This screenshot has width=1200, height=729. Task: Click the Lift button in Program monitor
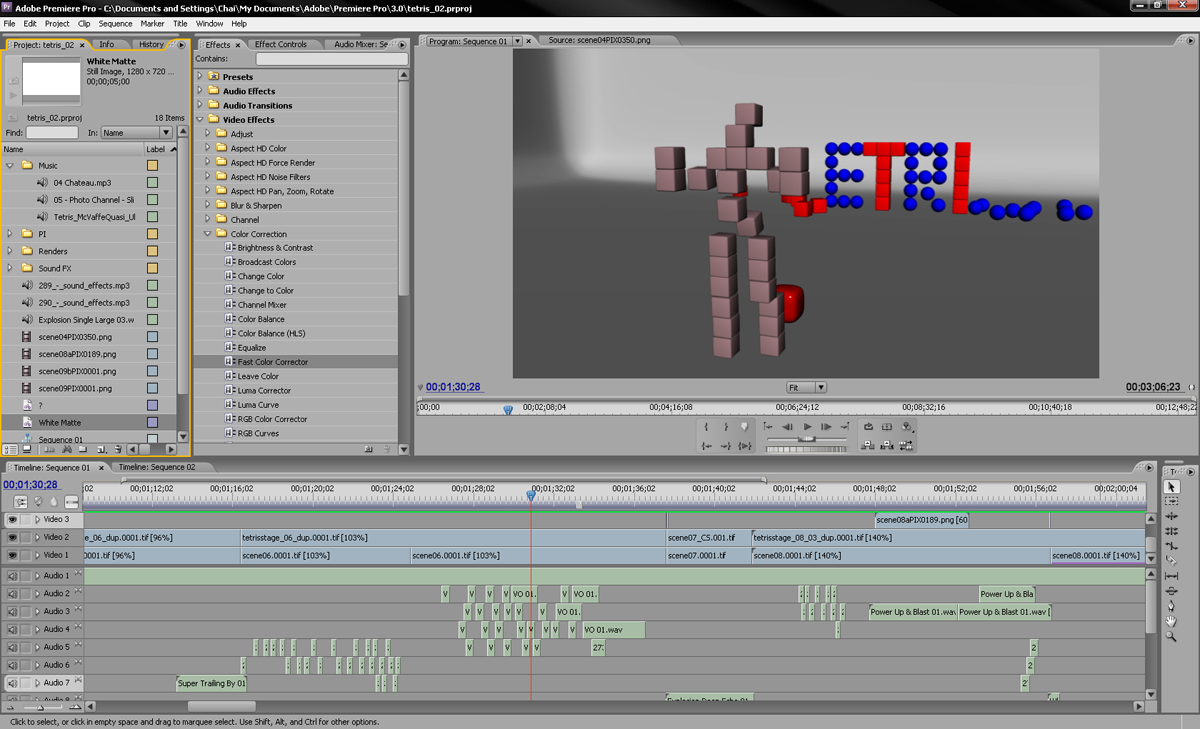click(868, 446)
